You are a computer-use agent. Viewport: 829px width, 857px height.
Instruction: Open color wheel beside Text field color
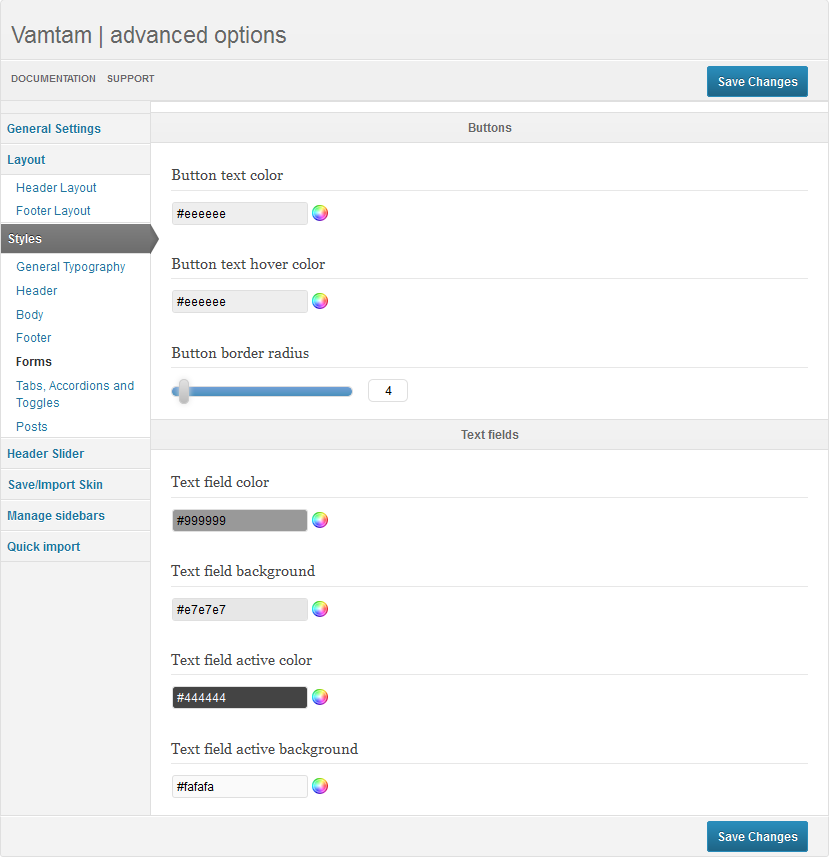(x=320, y=520)
